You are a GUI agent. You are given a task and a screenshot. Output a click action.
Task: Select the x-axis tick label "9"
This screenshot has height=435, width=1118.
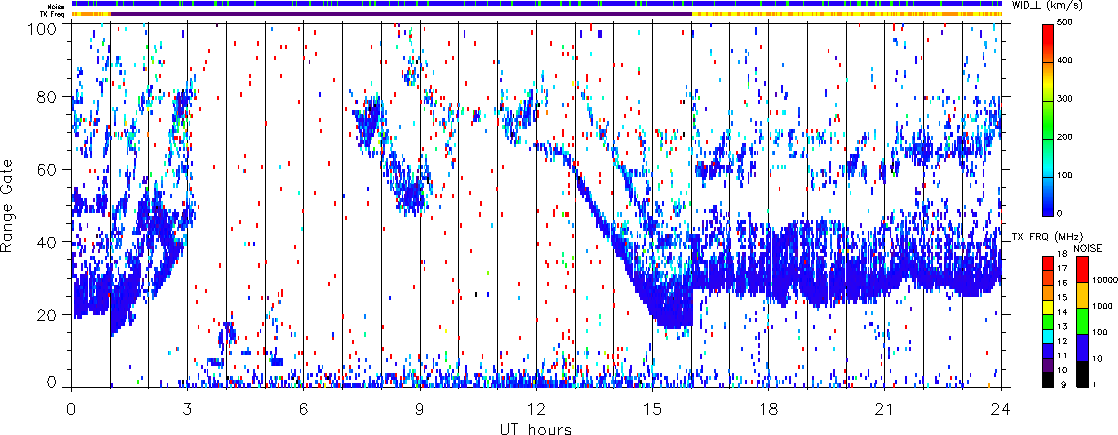[420, 409]
